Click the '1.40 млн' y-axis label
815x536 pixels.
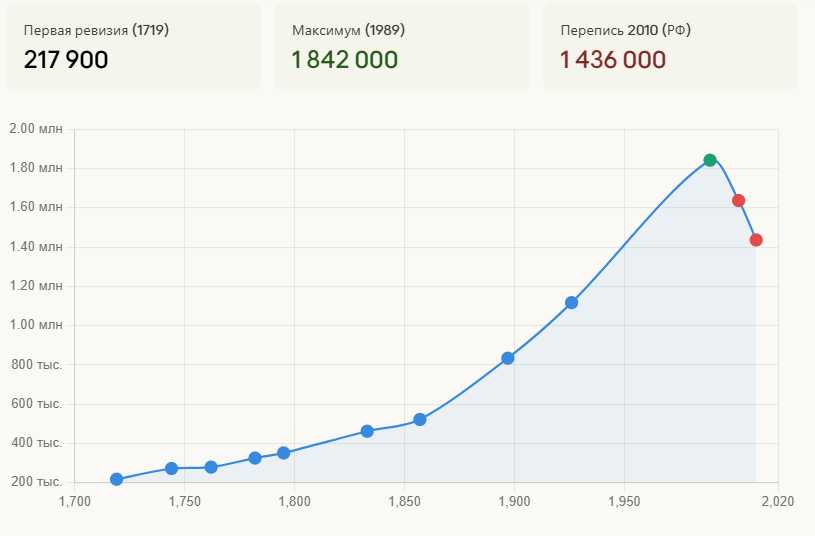(36, 246)
